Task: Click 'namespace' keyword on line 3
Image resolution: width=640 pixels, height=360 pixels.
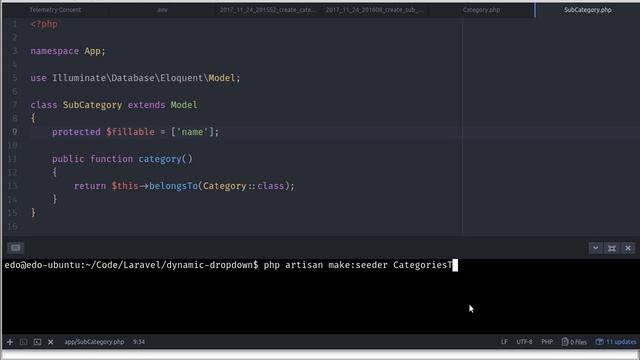Action: coord(55,51)
